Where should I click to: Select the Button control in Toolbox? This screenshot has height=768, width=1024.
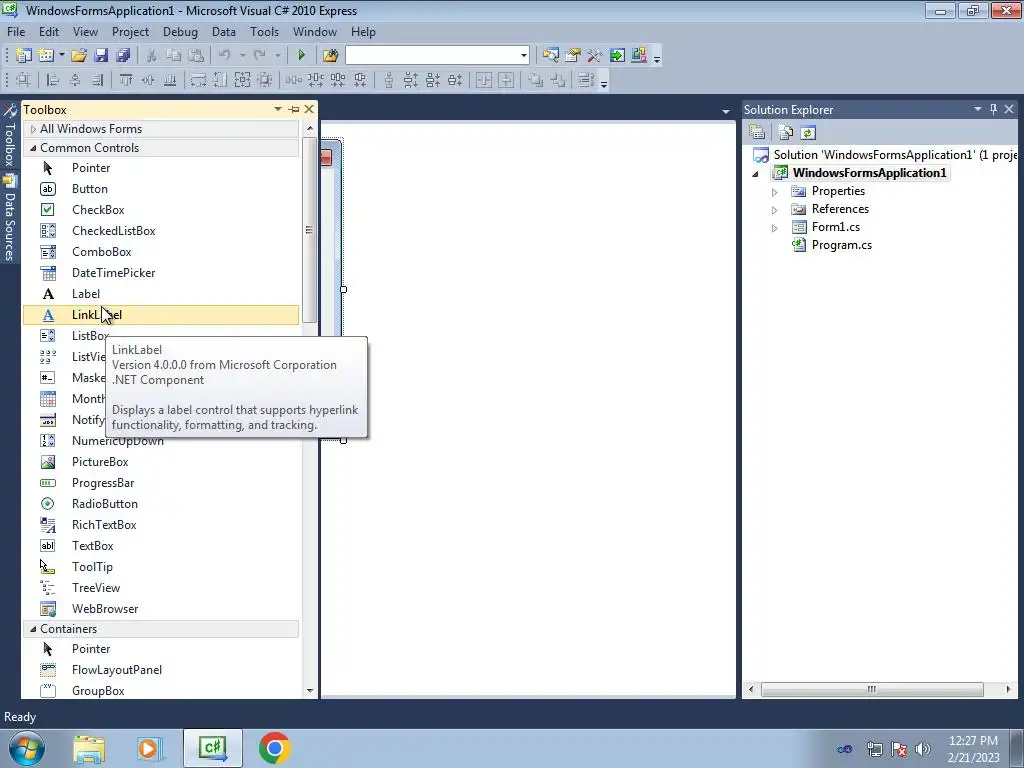[x=161, y=189]
